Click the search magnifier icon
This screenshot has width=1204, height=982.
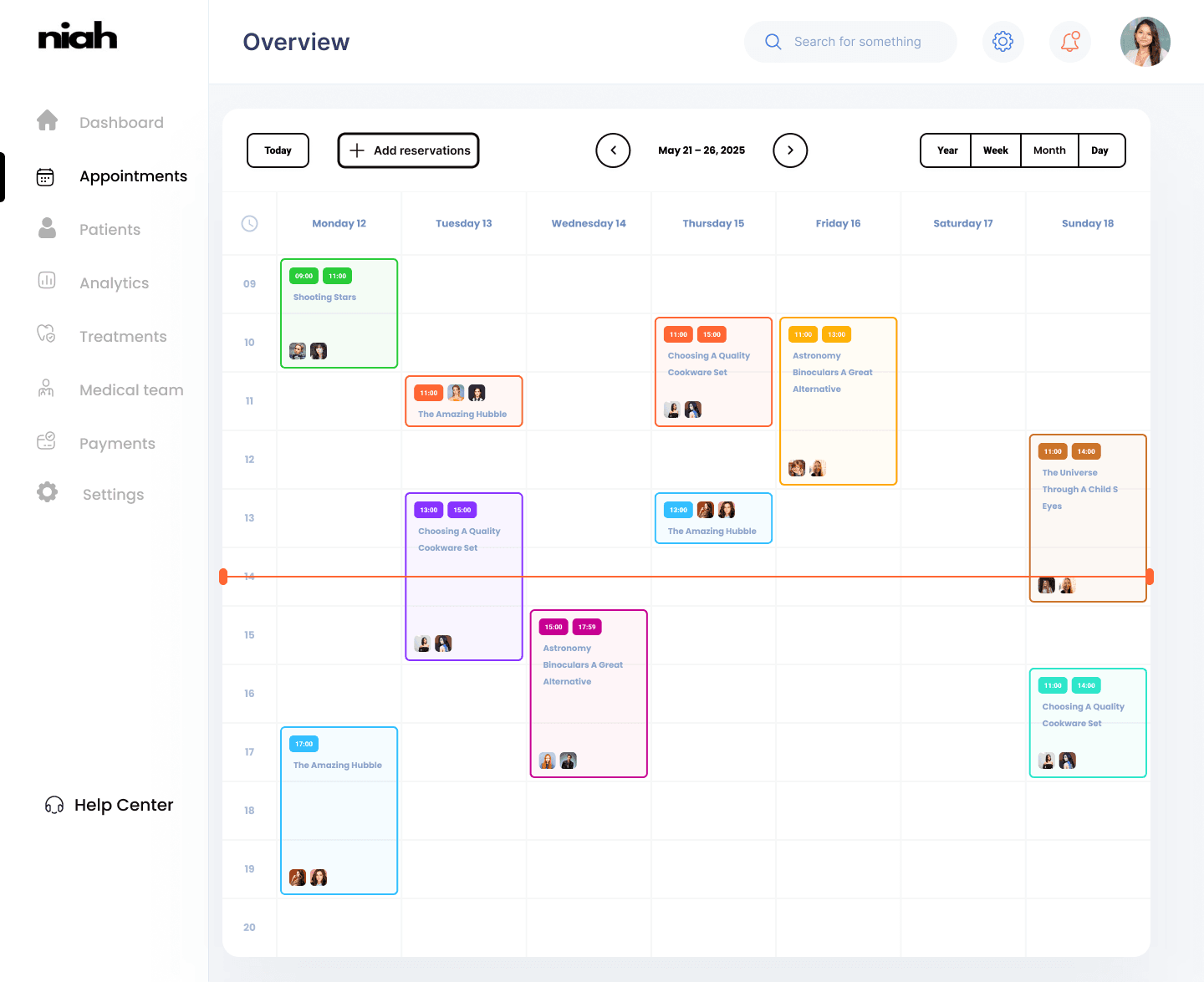coord(773,42)
